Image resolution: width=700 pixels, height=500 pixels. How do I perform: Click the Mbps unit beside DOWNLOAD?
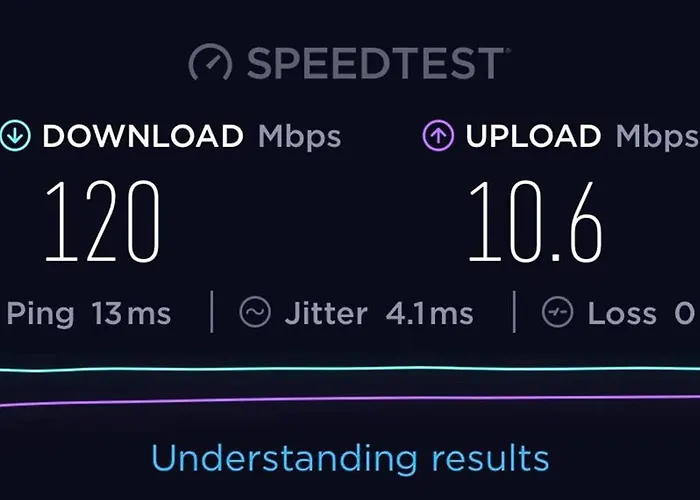(x=300, y=137)
